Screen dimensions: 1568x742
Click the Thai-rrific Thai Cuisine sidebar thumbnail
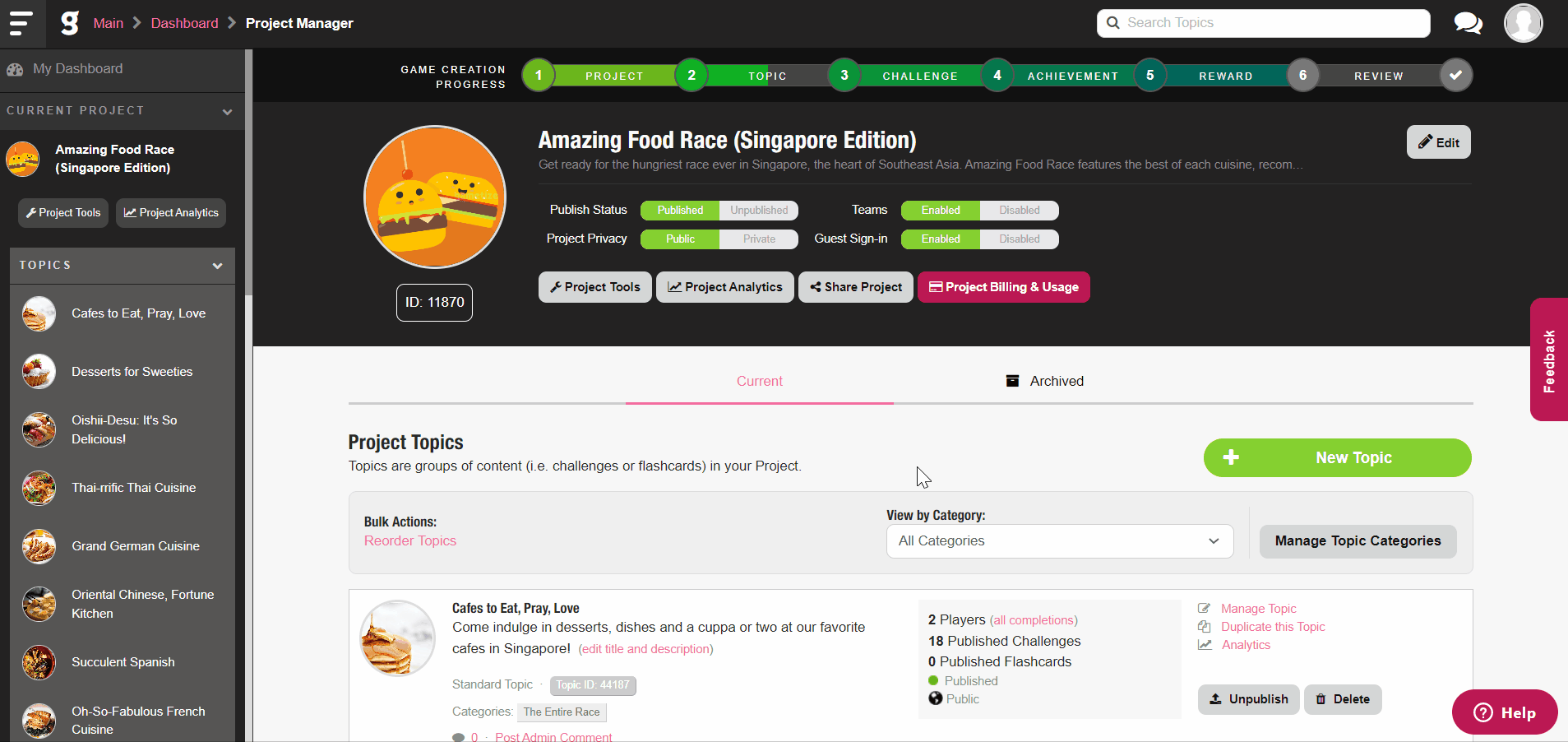click(39, 488)
